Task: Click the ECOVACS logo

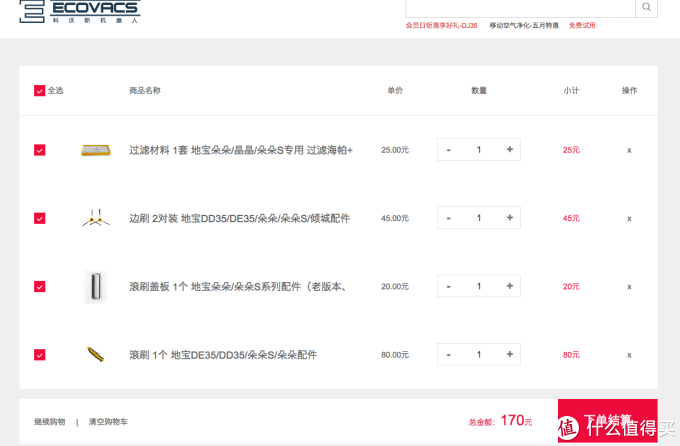Action: (x=79, y=11)
